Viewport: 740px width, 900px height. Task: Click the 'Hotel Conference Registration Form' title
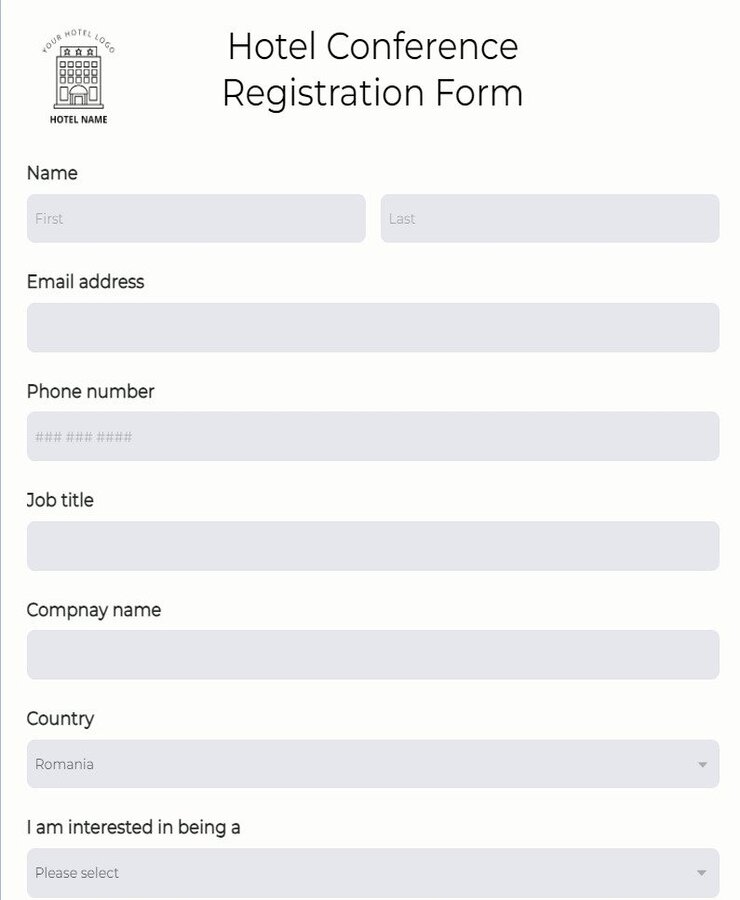(x=374, y=69)
